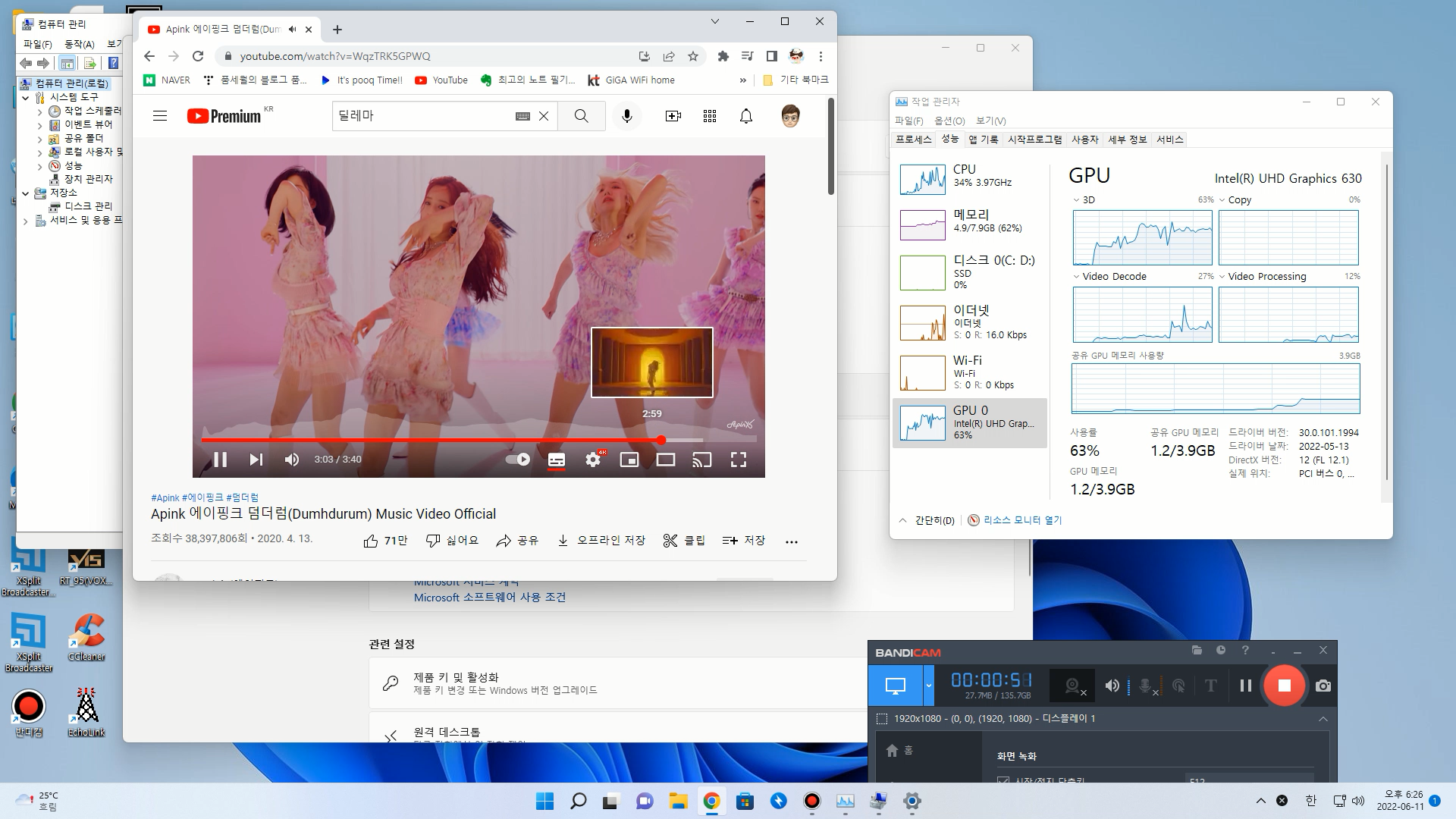
Task: Open YouTube notifications bell
Action: click(746, 116)
